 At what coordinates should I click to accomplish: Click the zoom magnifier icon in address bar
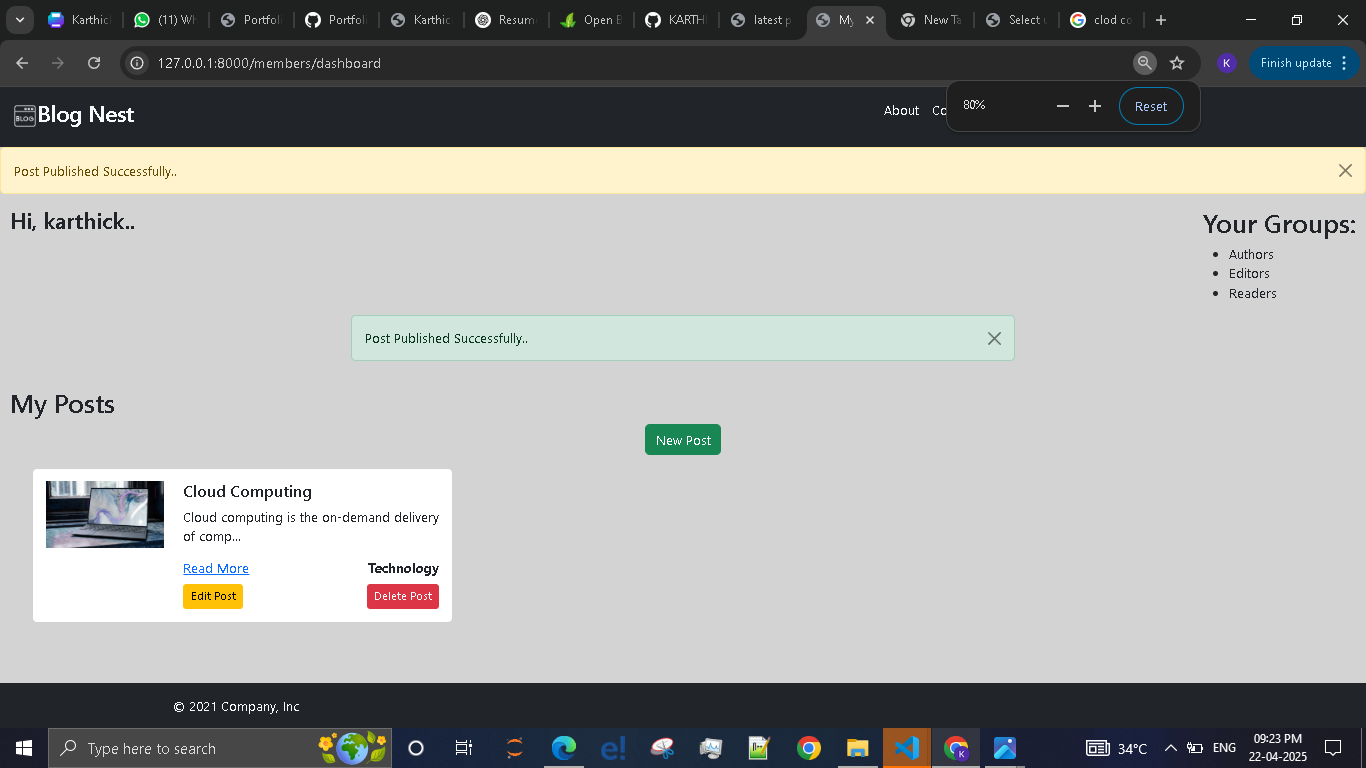(1144, 63)
